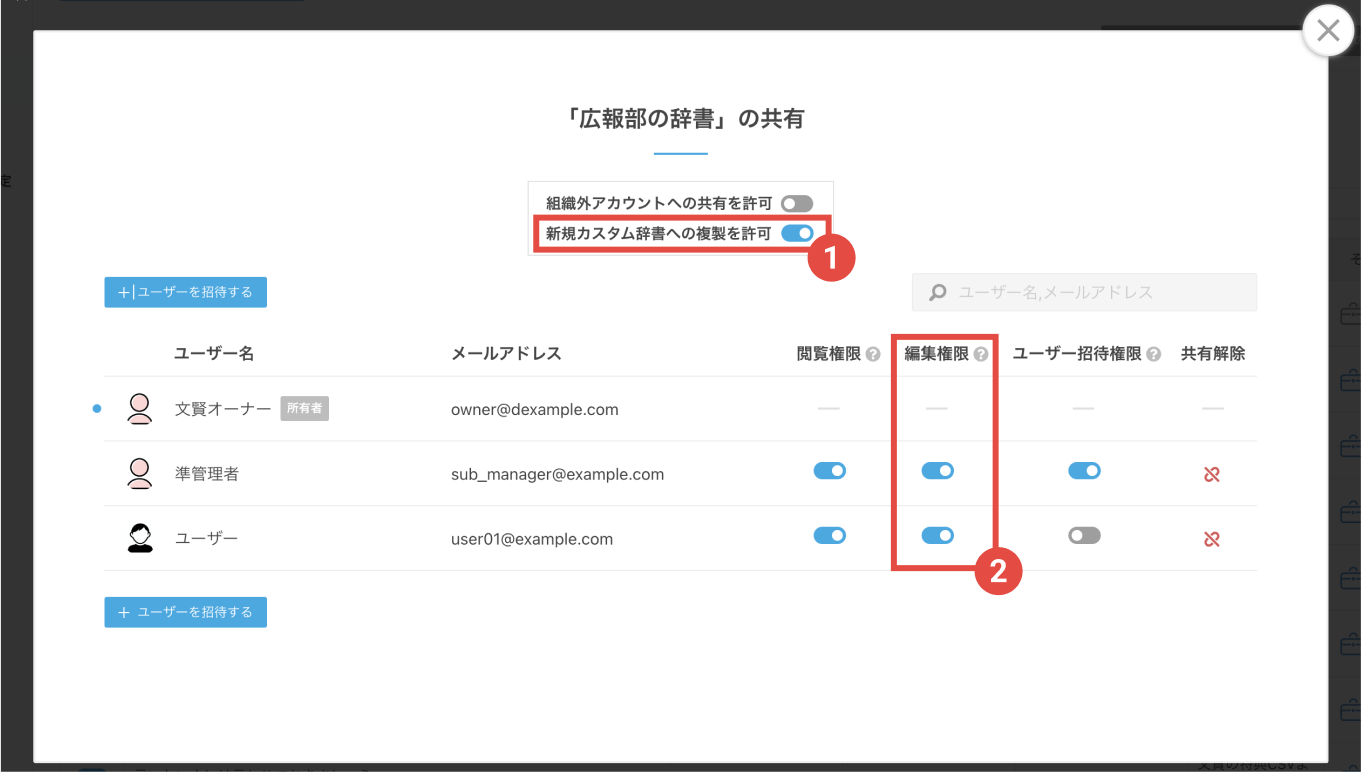Click unshare link icon for user01@example.com
The height and width of the screenshot is (772, 1361).
1212,539
